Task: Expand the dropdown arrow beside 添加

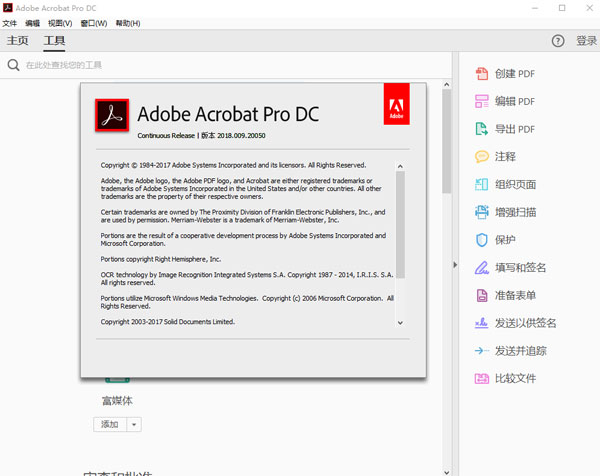Action: (134, 424)
